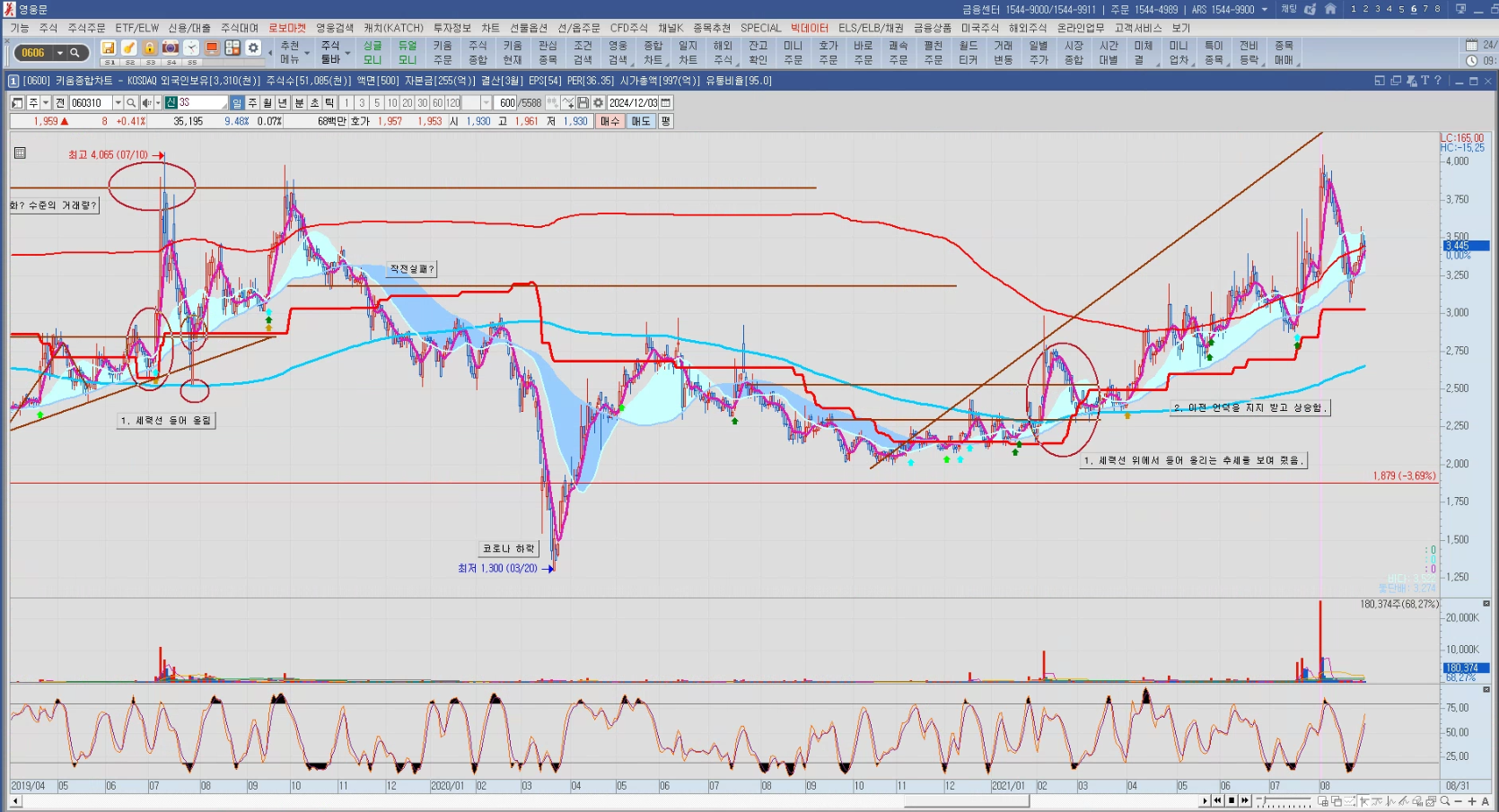The width and height of the screenshot is (1499, 812).
Task: Select the 년 (yearly) period toggle
Action: click(x=283, y=103)
